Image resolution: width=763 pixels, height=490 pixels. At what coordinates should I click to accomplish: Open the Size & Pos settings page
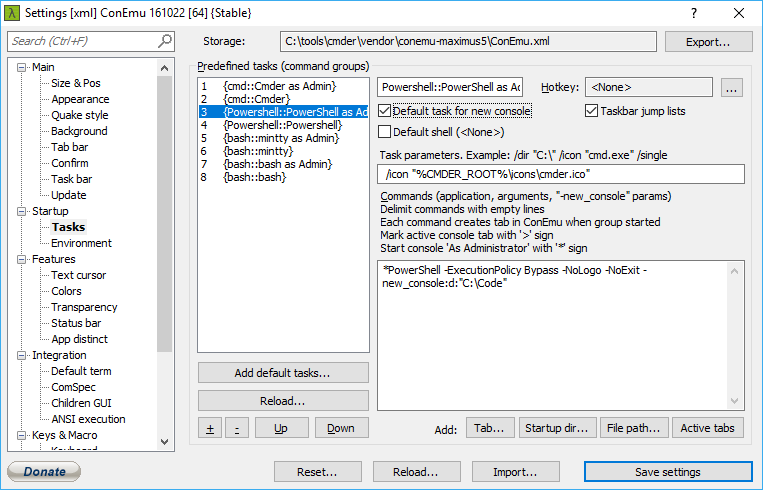coord(76,83)
